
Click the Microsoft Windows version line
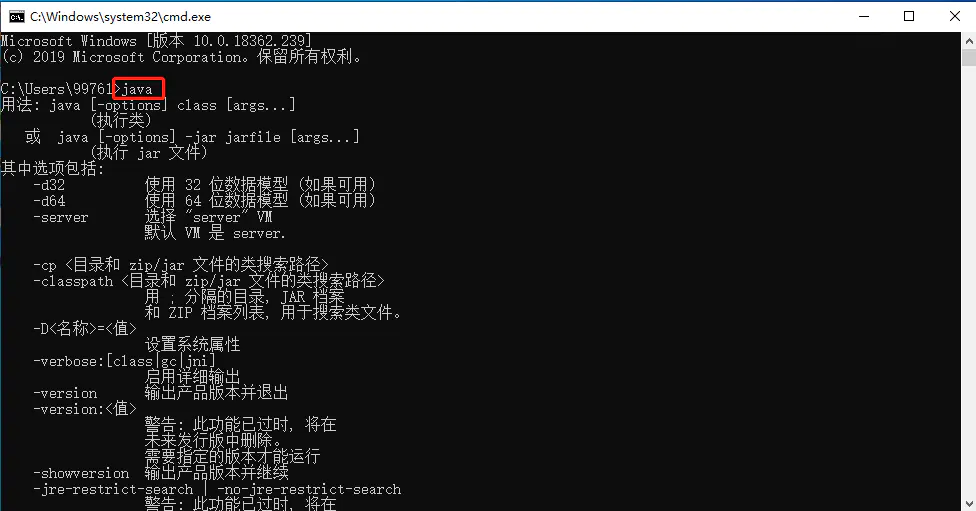(x=156, y=41)
